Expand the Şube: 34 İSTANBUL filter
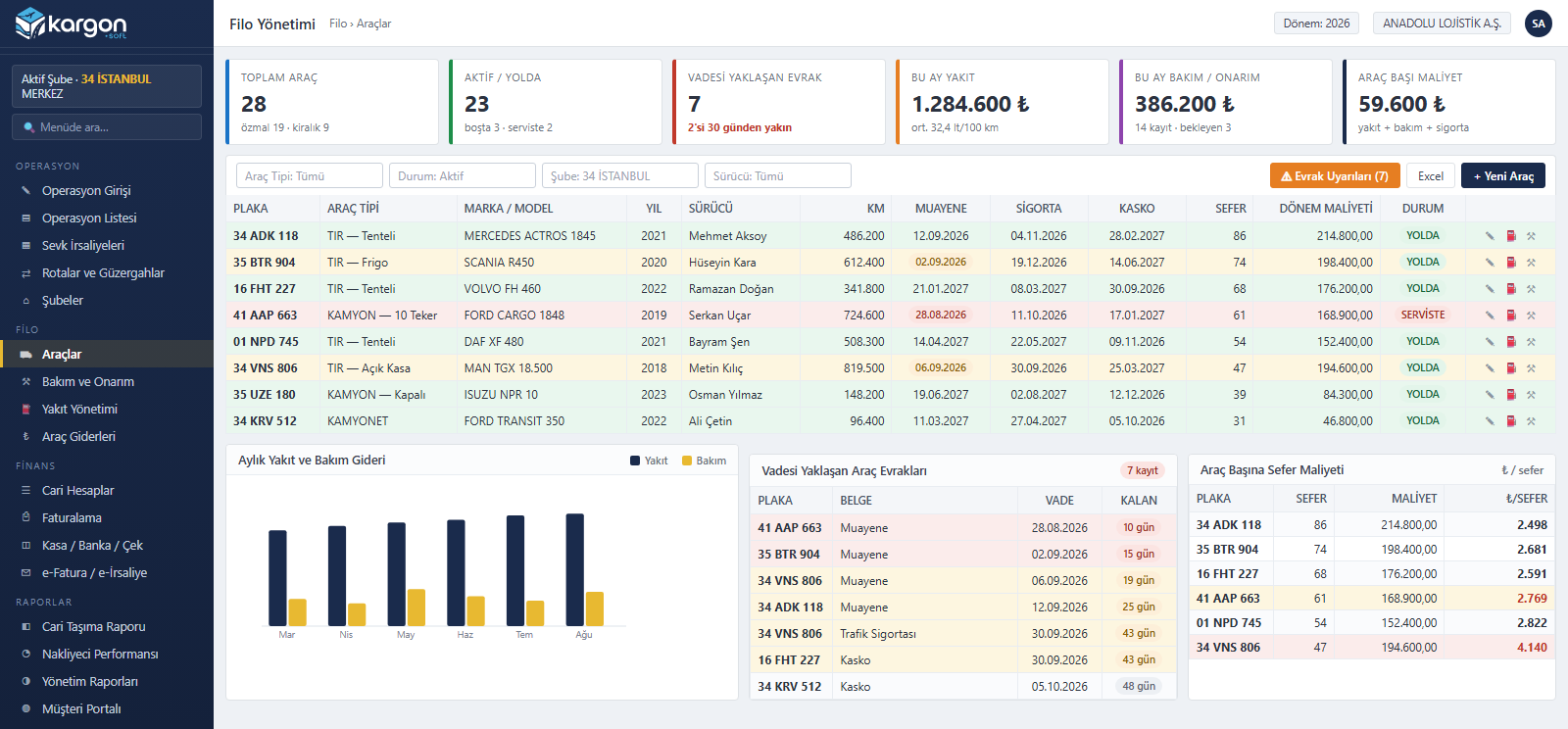Viewport: 1568px width, 729px height. [620, 176]
